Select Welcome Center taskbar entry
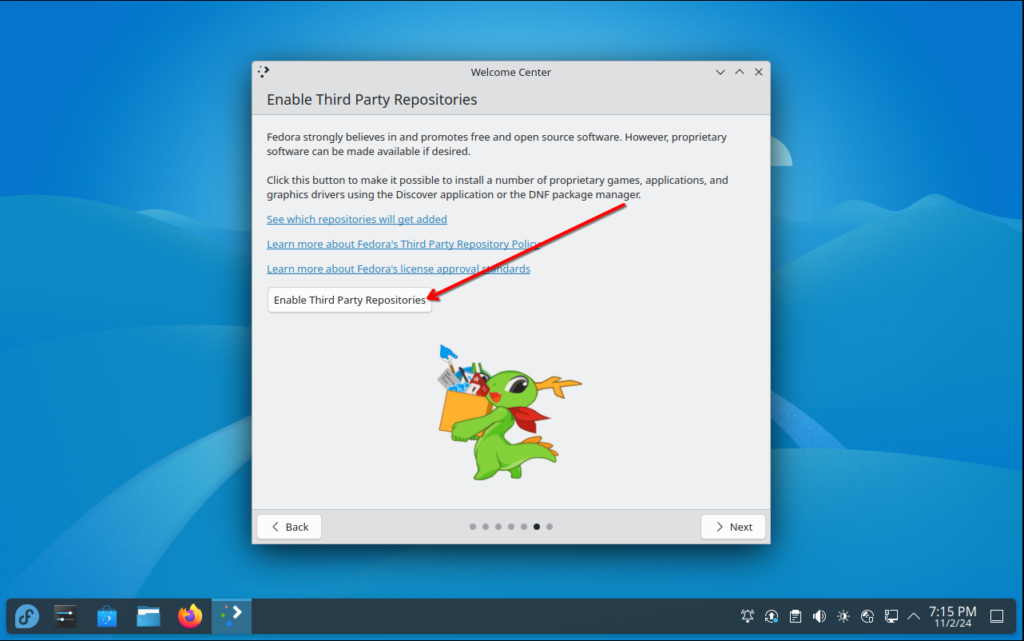This screenshot has width=1024, height=641. (231, 616)
